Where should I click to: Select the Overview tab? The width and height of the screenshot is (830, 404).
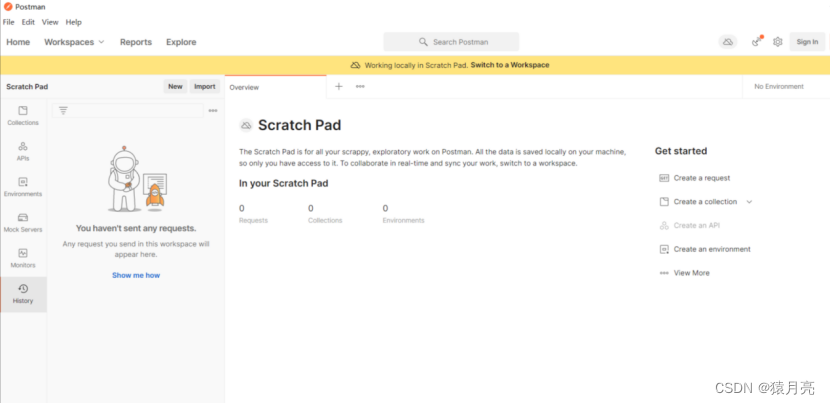point(276,87)
